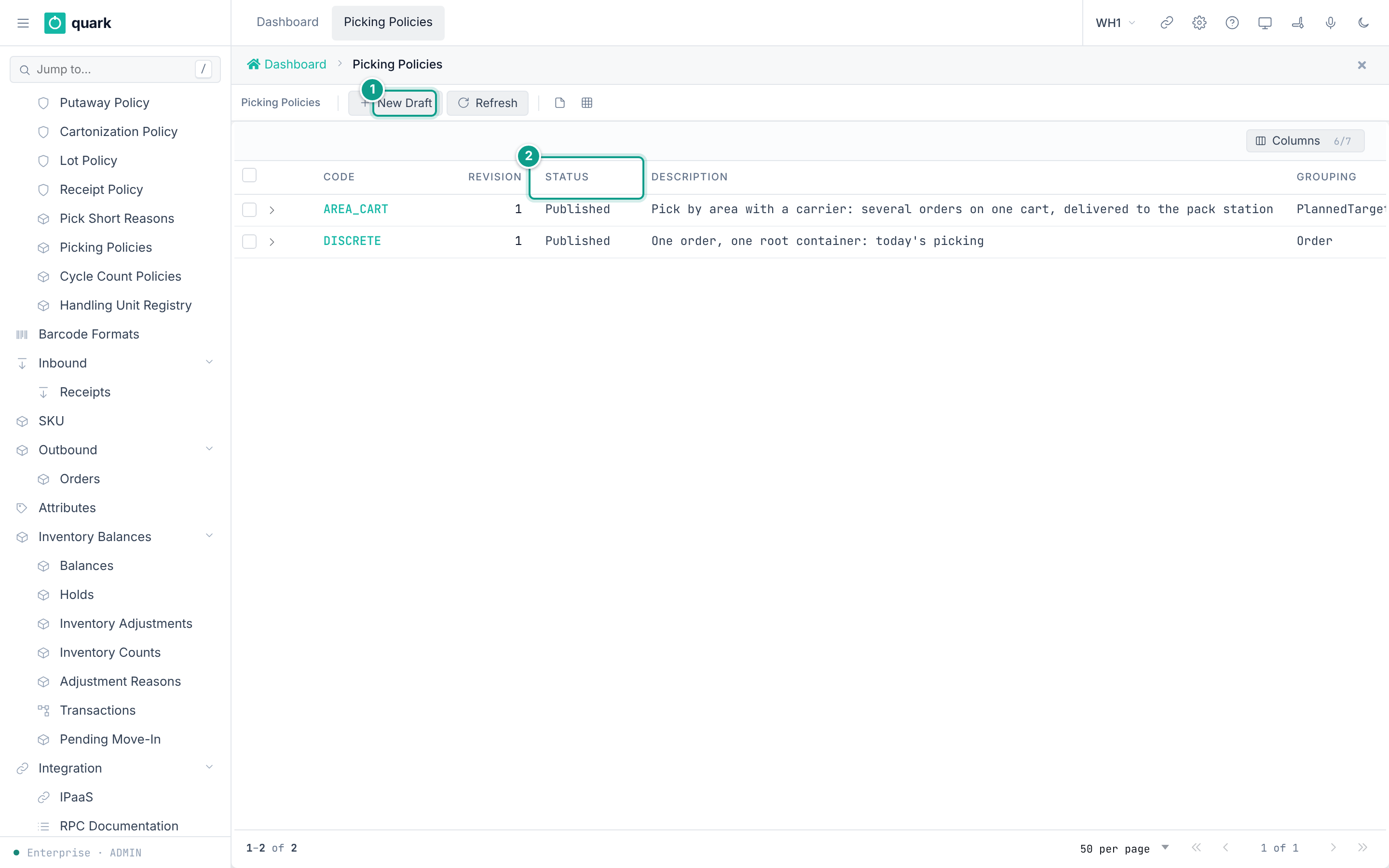
Task: Click the Dashboard breadcrumb link
Action: point(295,64)
